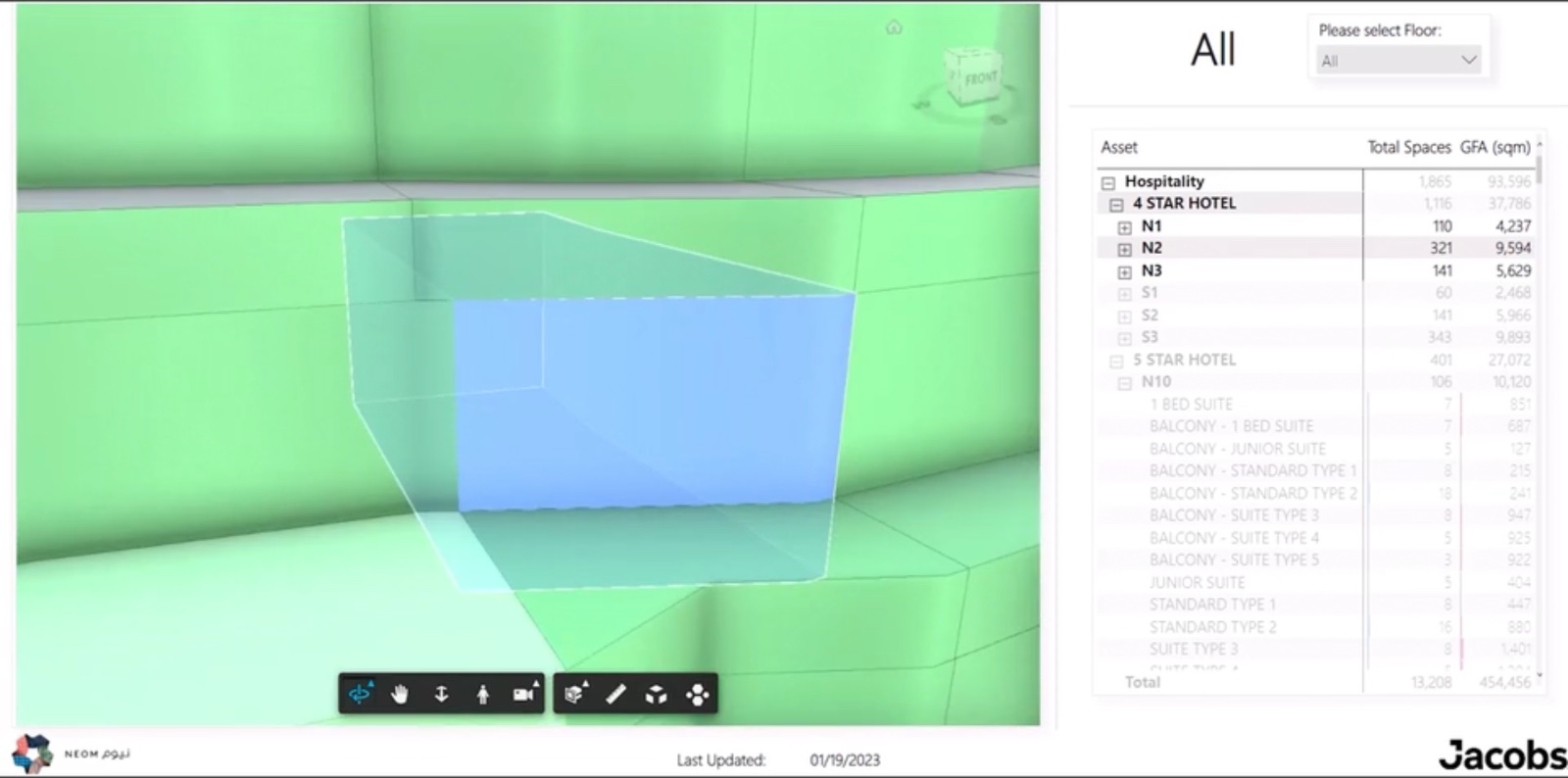Viewport: 1568px width, 778px height.
Task: Select BALCONY - 1 BED SUITE row
Action: 1231,426
